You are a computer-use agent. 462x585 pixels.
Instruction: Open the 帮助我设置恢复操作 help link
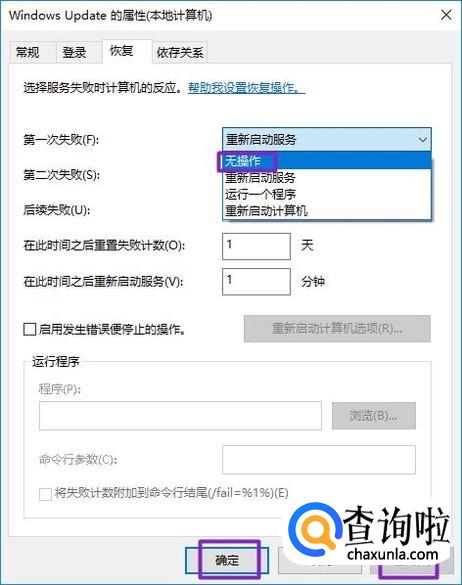246,88
